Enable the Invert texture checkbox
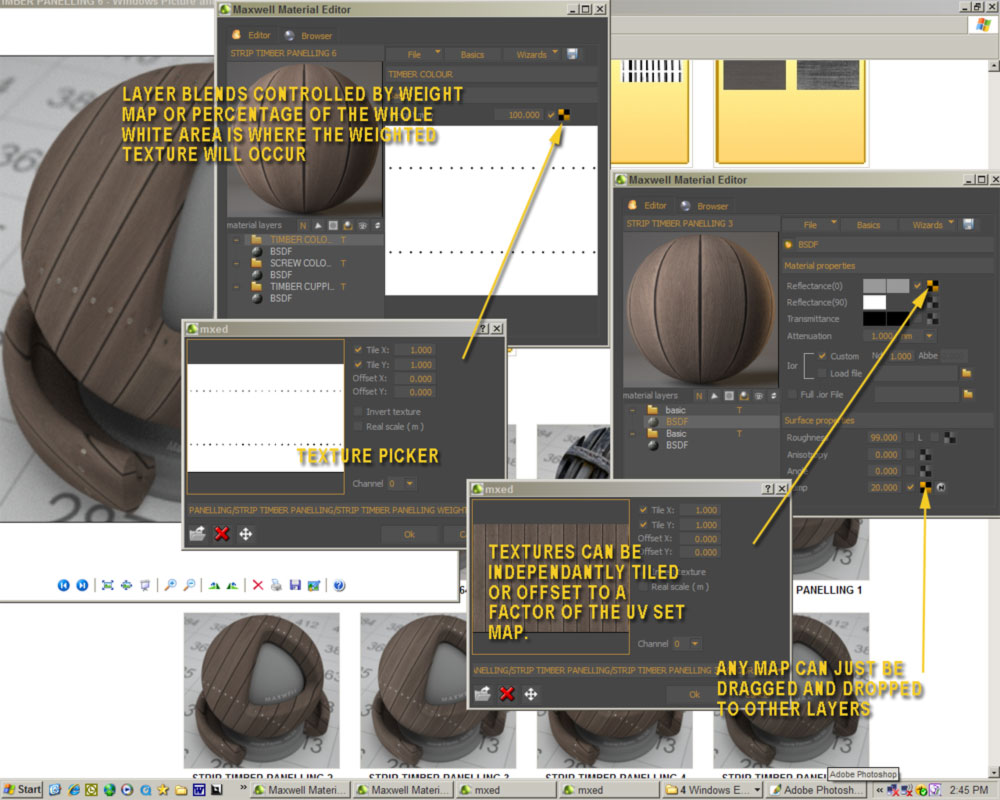Screen dimensions: 1000x800 357,412
